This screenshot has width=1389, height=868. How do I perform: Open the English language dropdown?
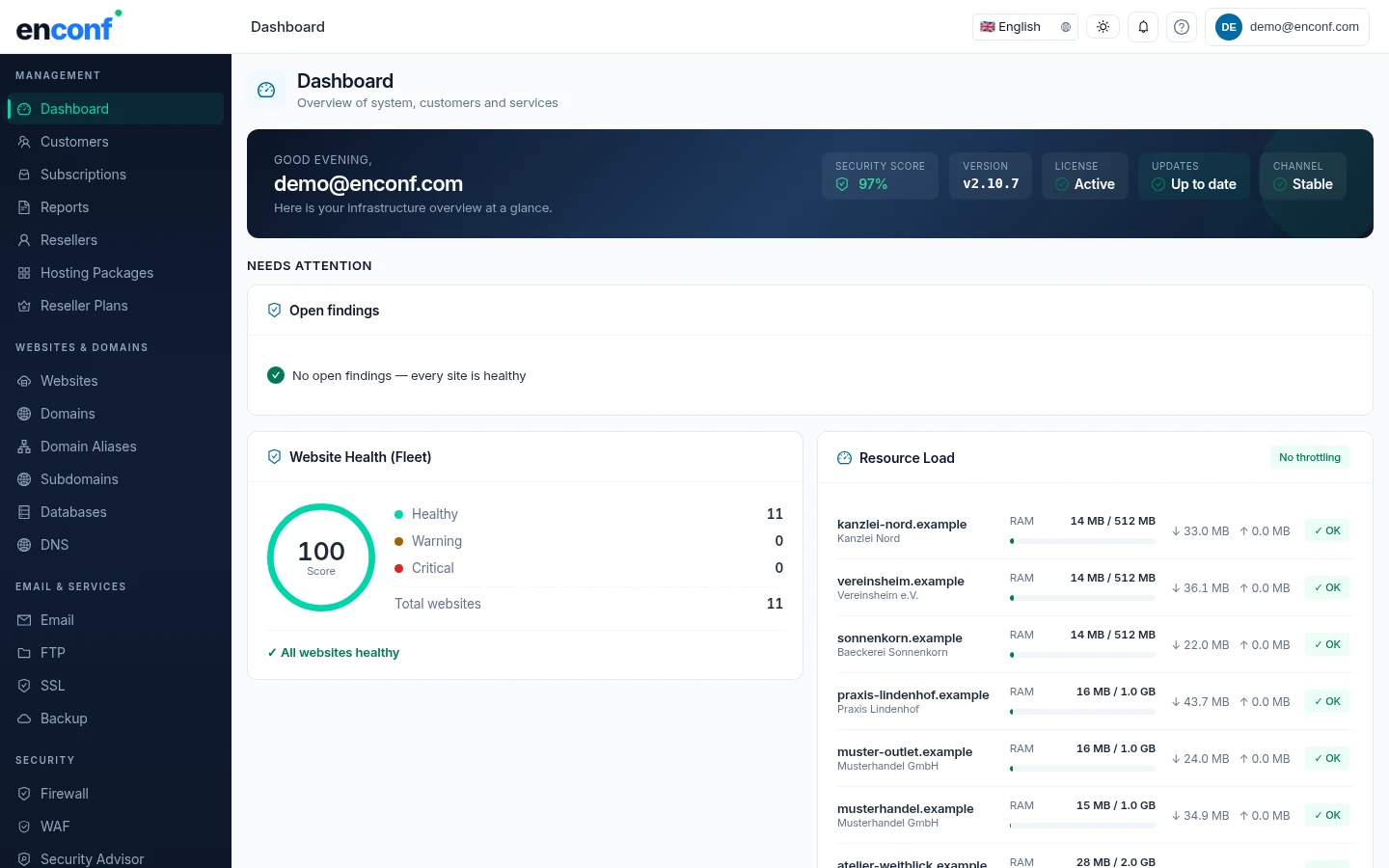click(1025, 27)
